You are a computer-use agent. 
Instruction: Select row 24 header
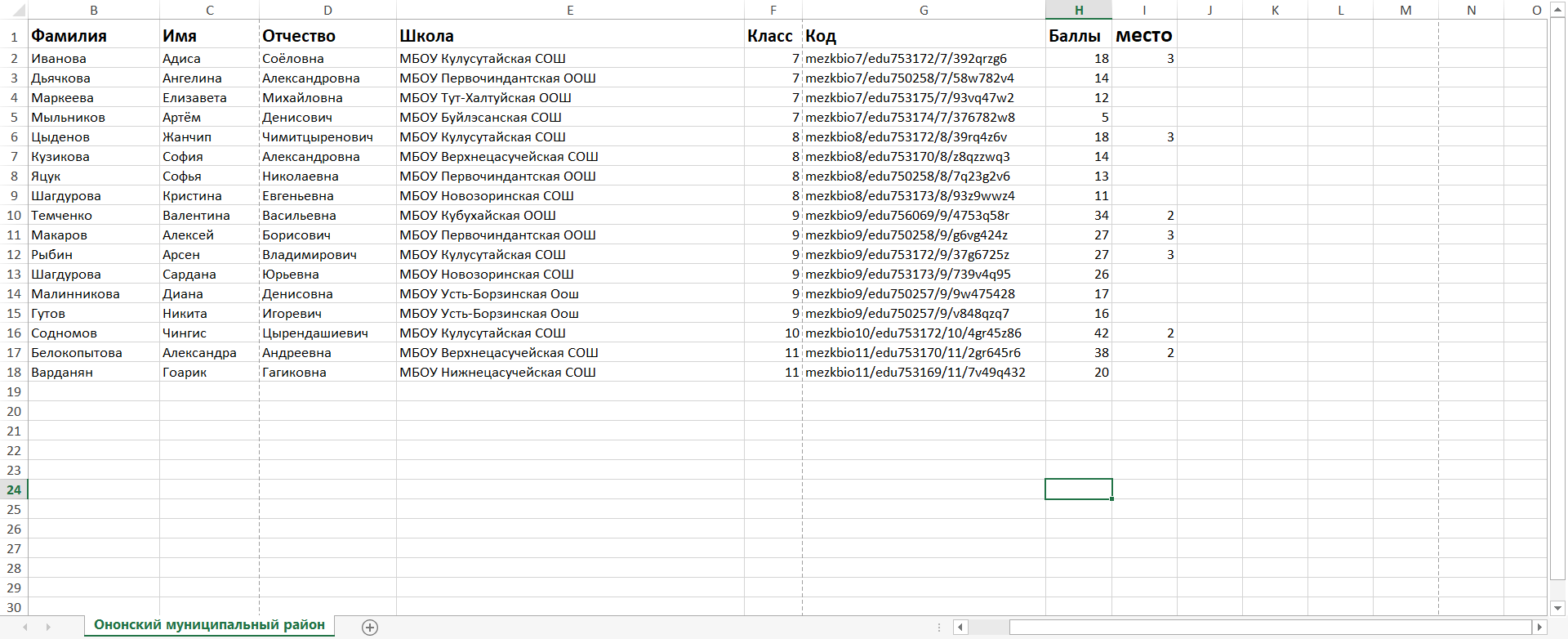[x=14, y=489]
